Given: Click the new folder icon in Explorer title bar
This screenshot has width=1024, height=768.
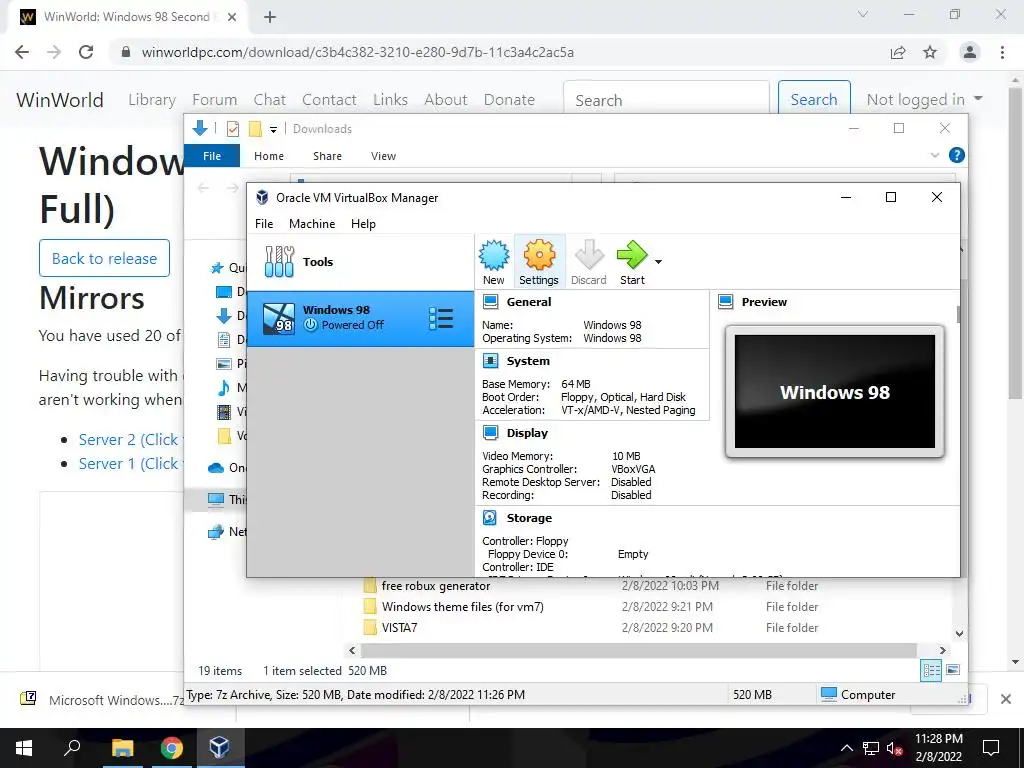Looking at the screenshot, I should pyautogui.click(x=255, y=129).
